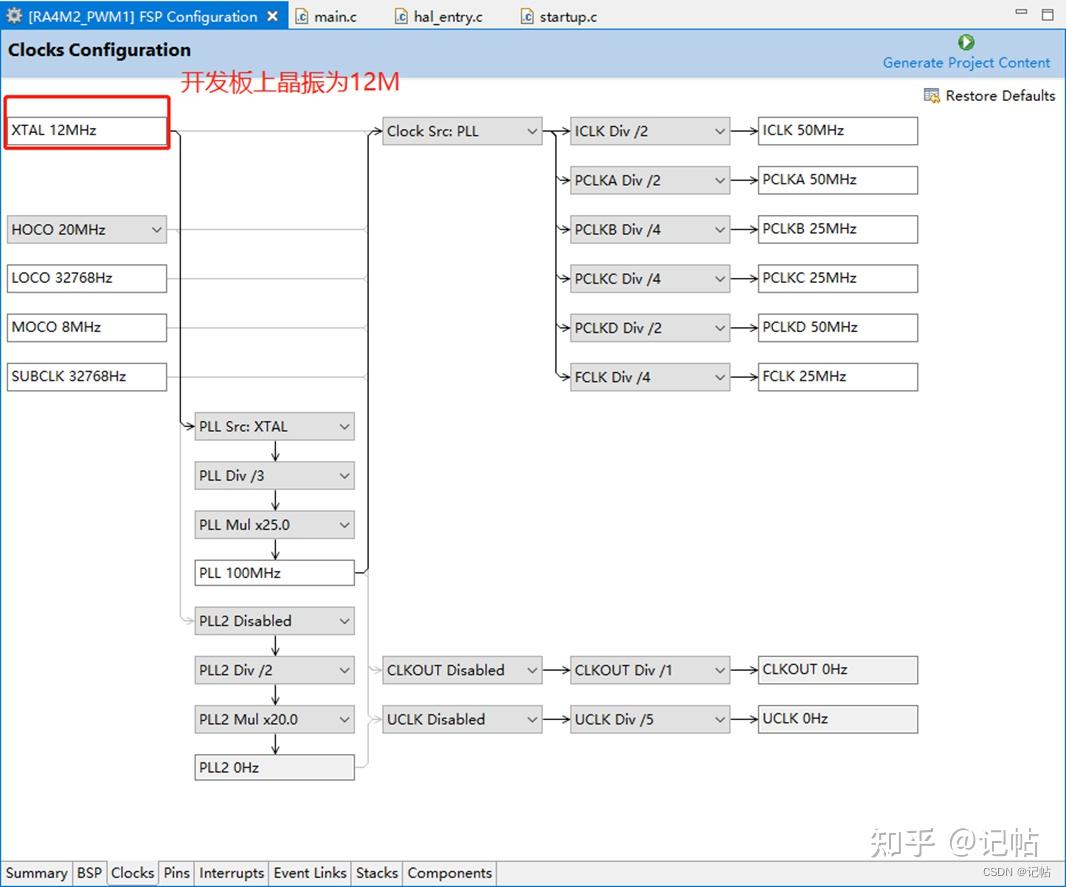Open the UCLK Disabled dropdown
Viewport: 1066px width, 887px height.
click(x=531, y=719)
